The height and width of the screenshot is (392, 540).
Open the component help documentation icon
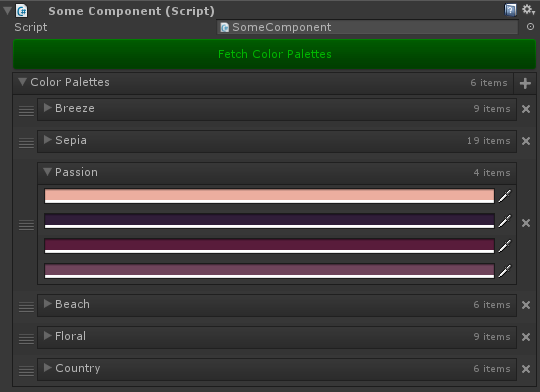(x=510, y=10)
